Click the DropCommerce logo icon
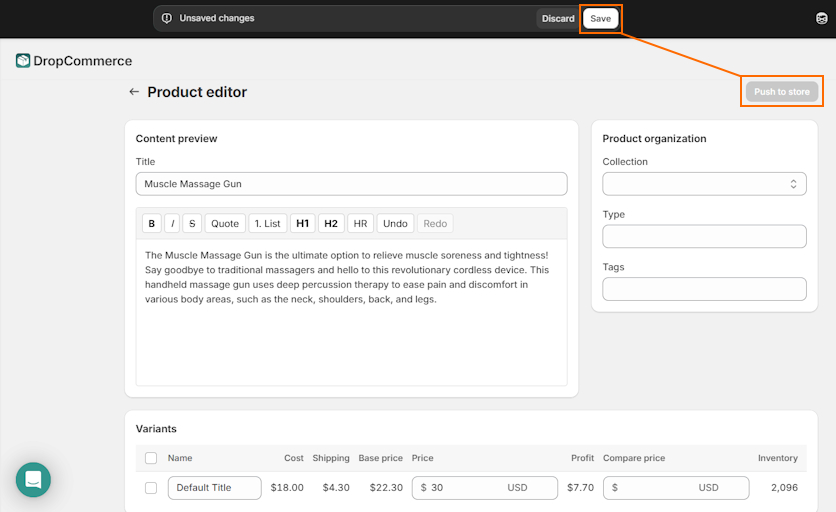The height and width of the screenshot is (512, 836). tap(23, 61)
